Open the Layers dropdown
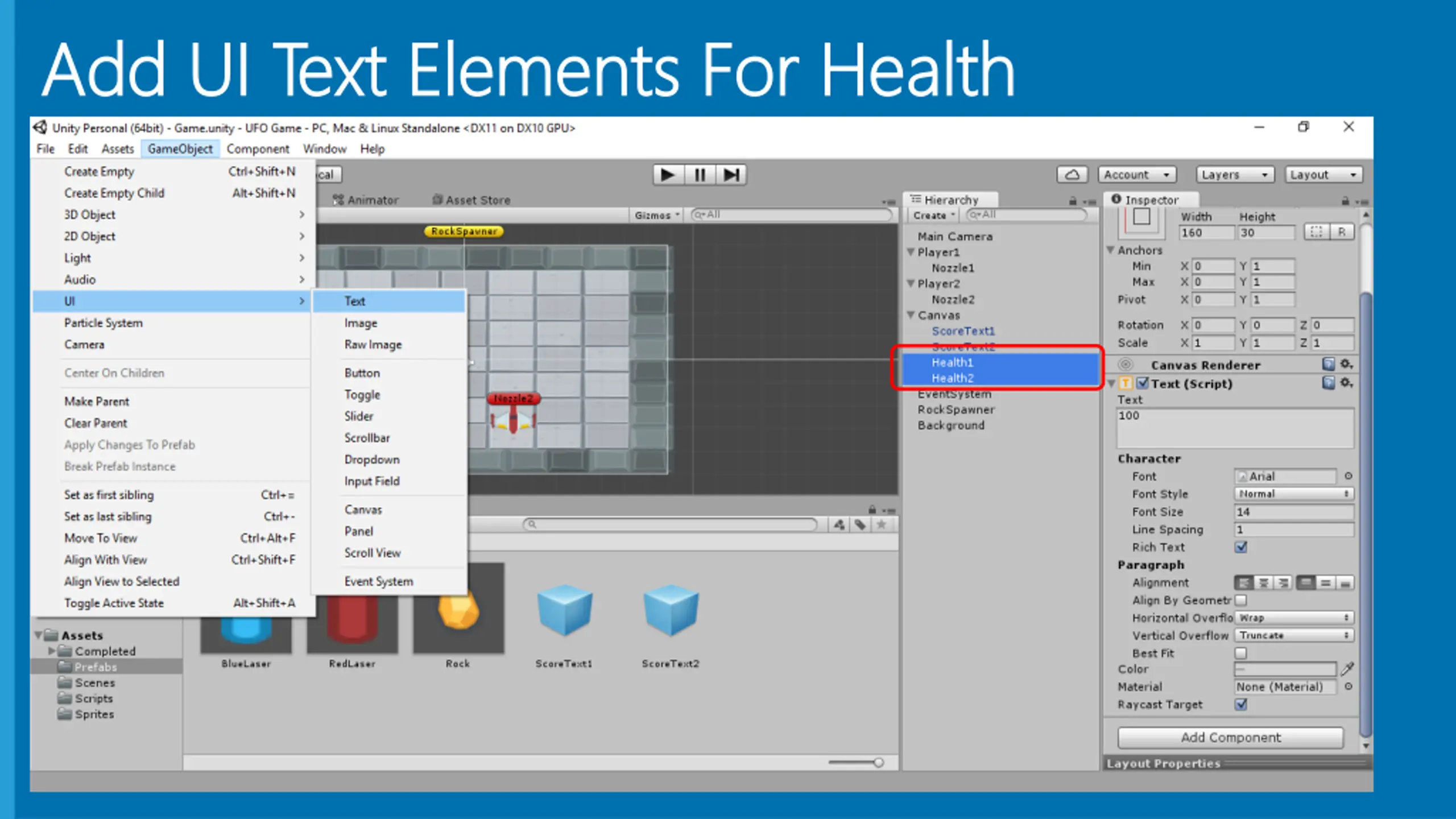This screenshot has width=1456, height=819. tap(1235, 175)
